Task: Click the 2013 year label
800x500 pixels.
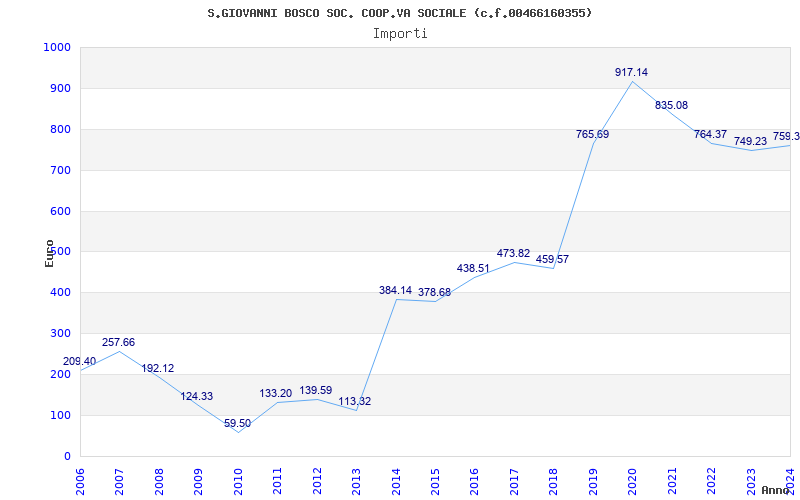Action: click(x=356, y=481)
